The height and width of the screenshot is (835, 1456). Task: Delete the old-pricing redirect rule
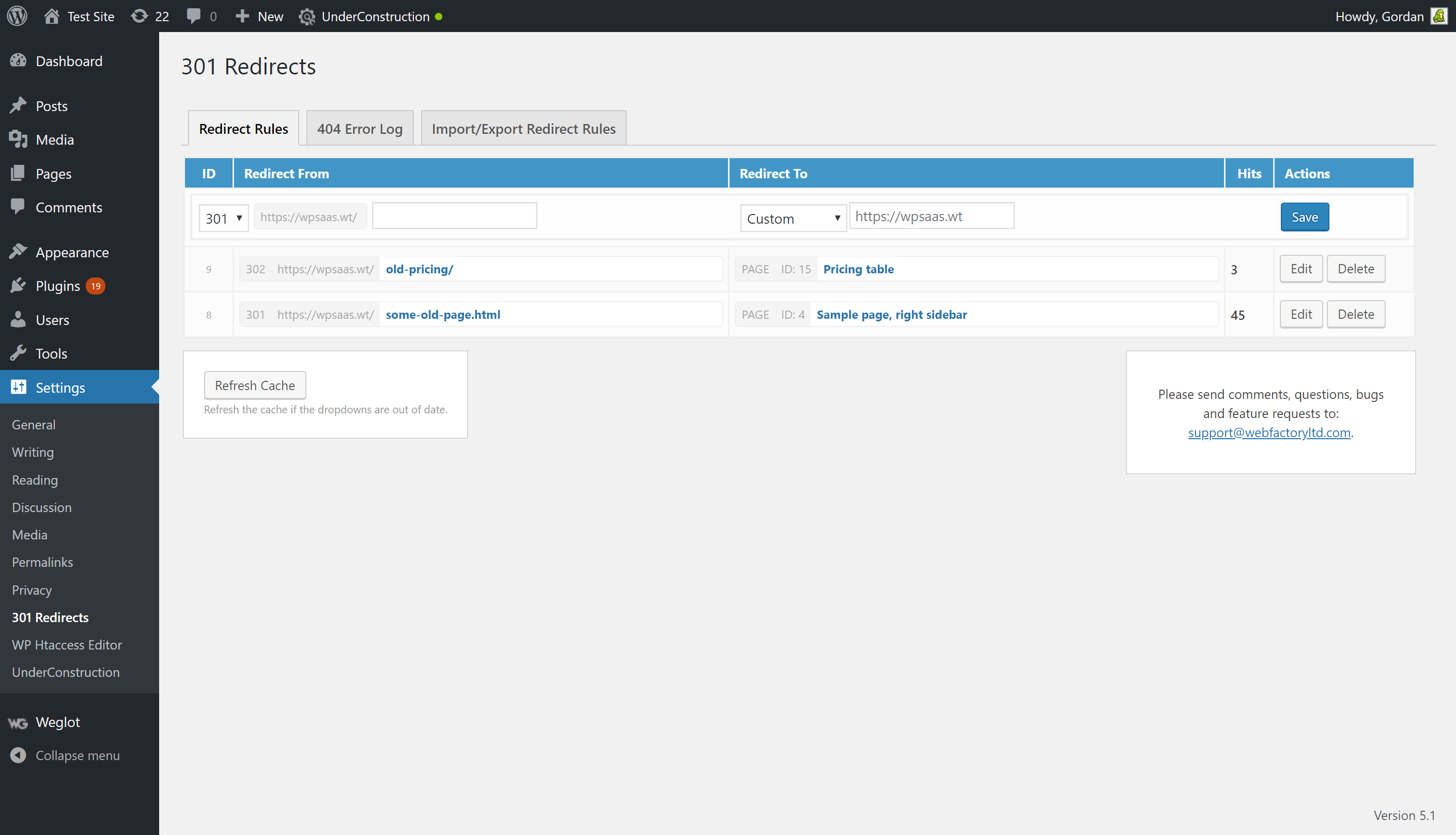click(1356, 268)
